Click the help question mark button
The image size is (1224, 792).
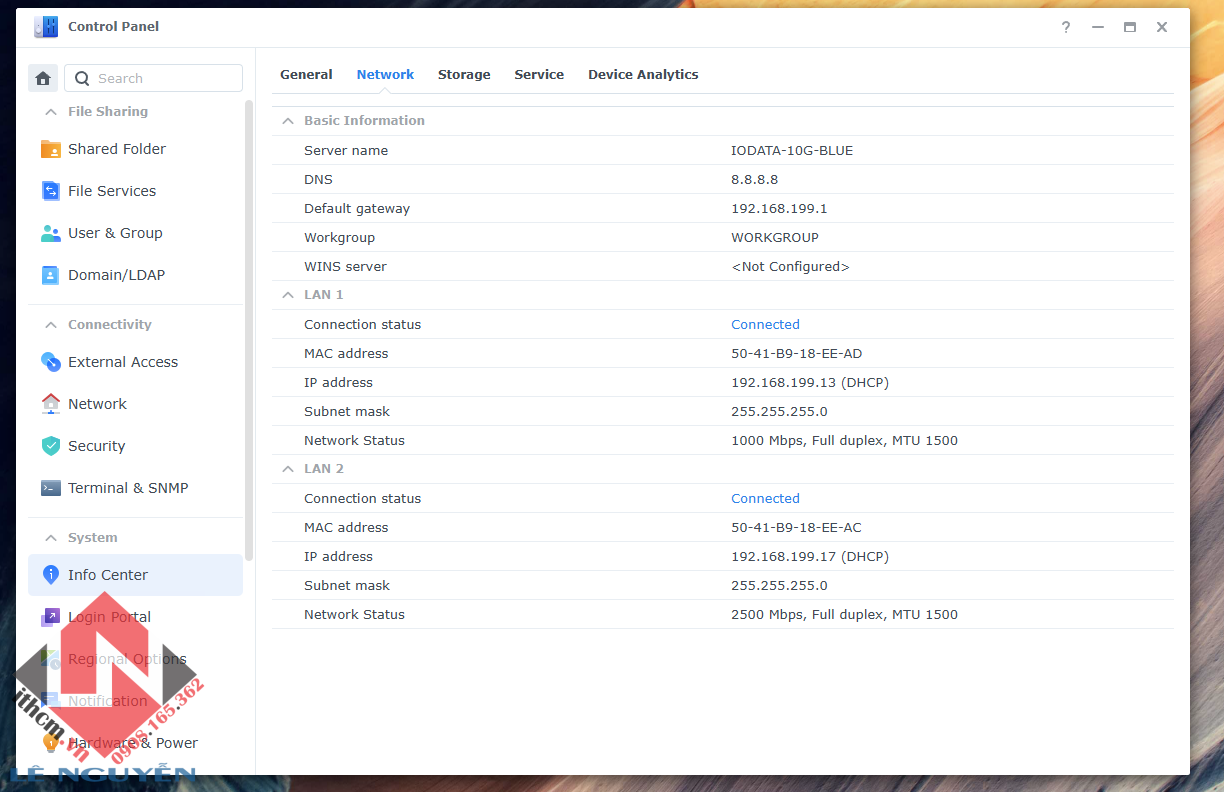(1066, 27)
